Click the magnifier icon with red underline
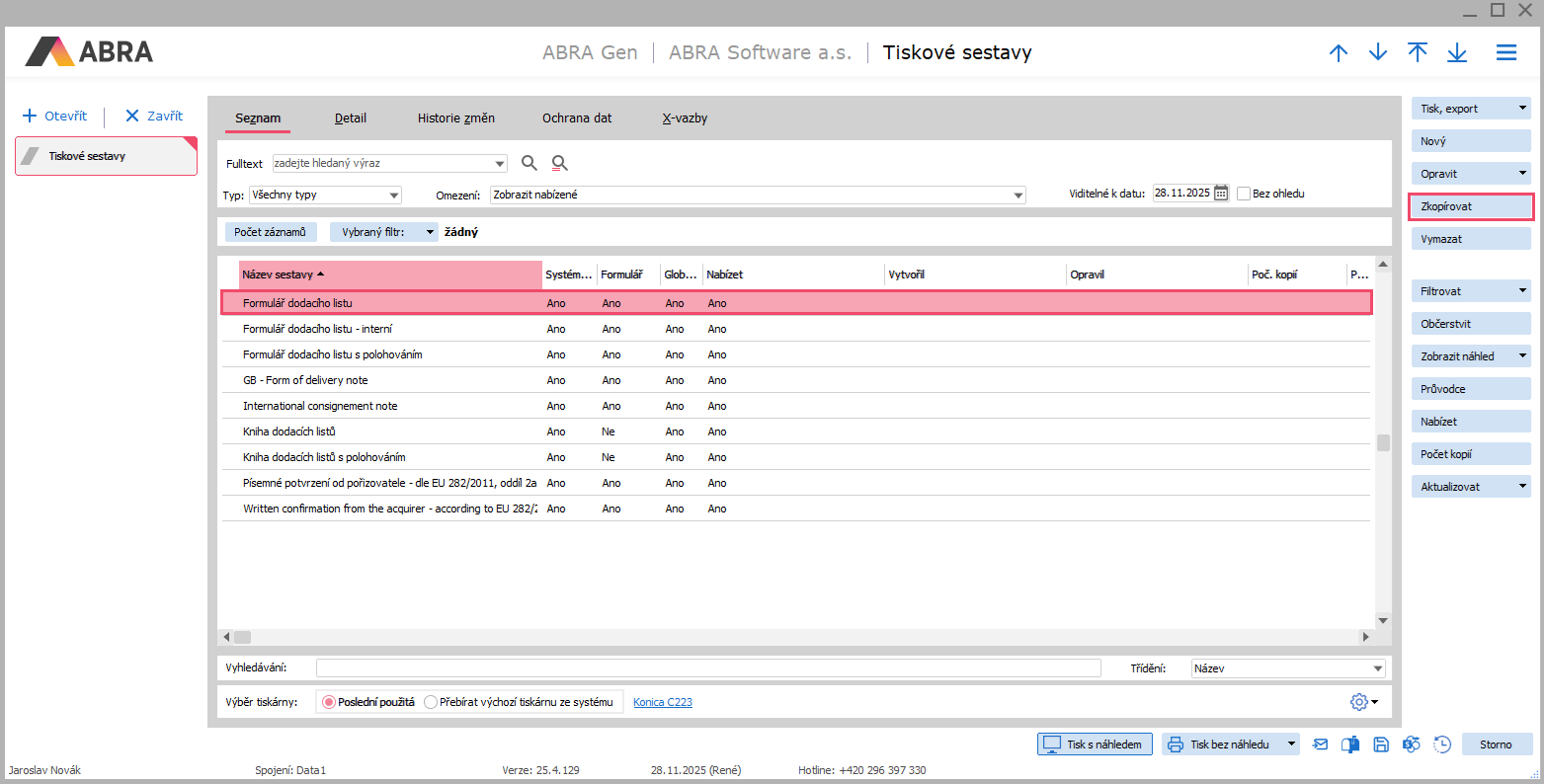1544x784 pixels. point(560,163)
